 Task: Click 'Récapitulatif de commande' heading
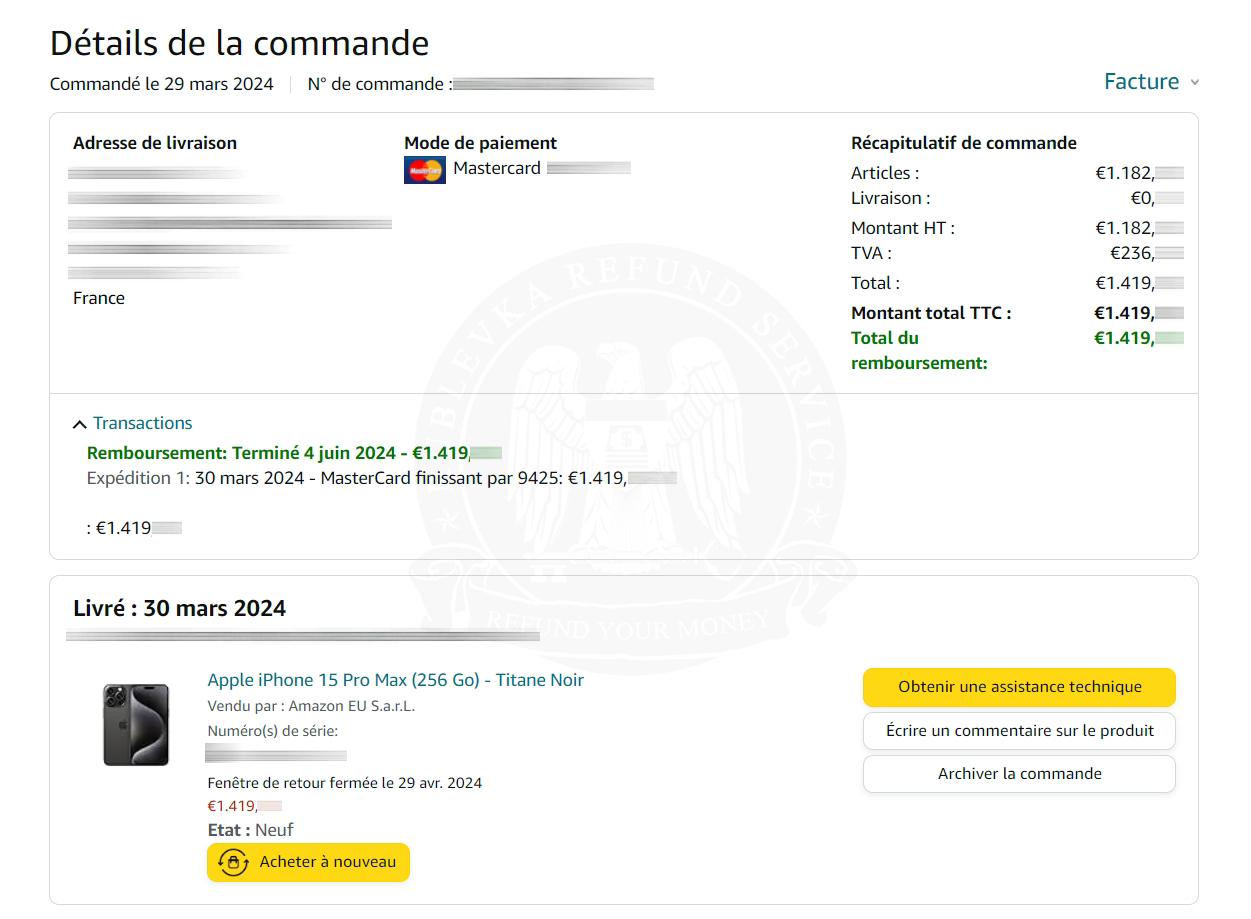(x=964, y=143)
